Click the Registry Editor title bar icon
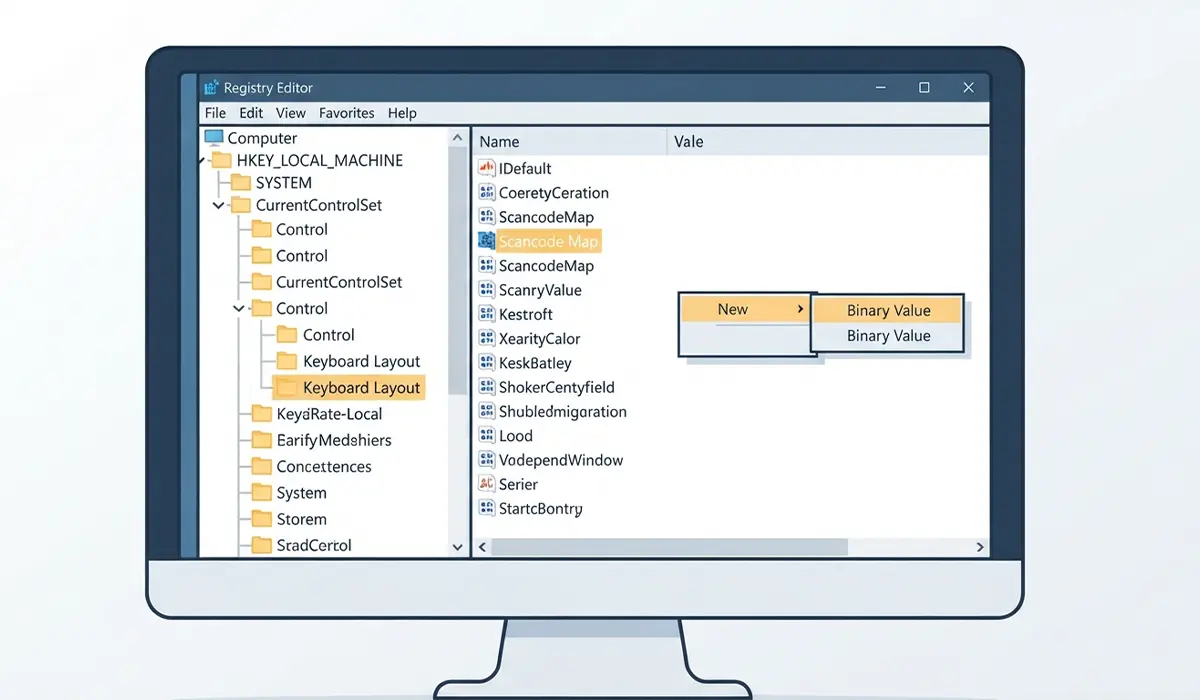This screenshot has height=700, width=1200. coord(210,88)
